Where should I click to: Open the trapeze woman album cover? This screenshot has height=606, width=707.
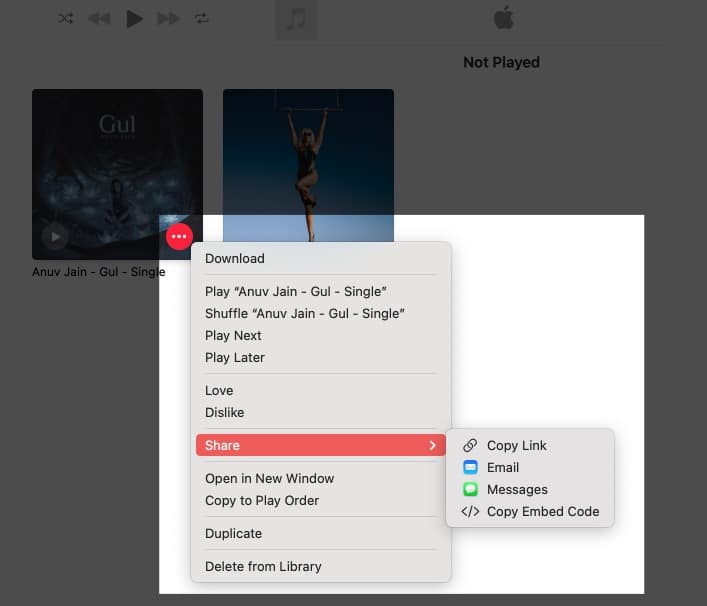click(x=308, y=165)
